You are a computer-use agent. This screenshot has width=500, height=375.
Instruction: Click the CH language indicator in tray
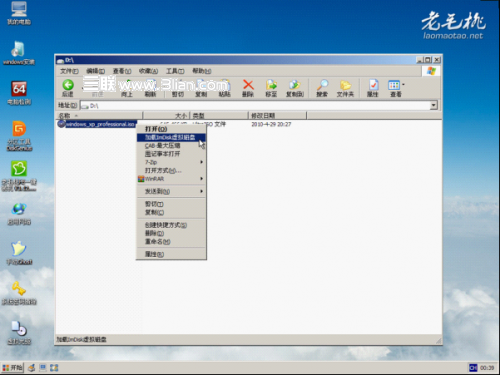click(x=473, y=368)
